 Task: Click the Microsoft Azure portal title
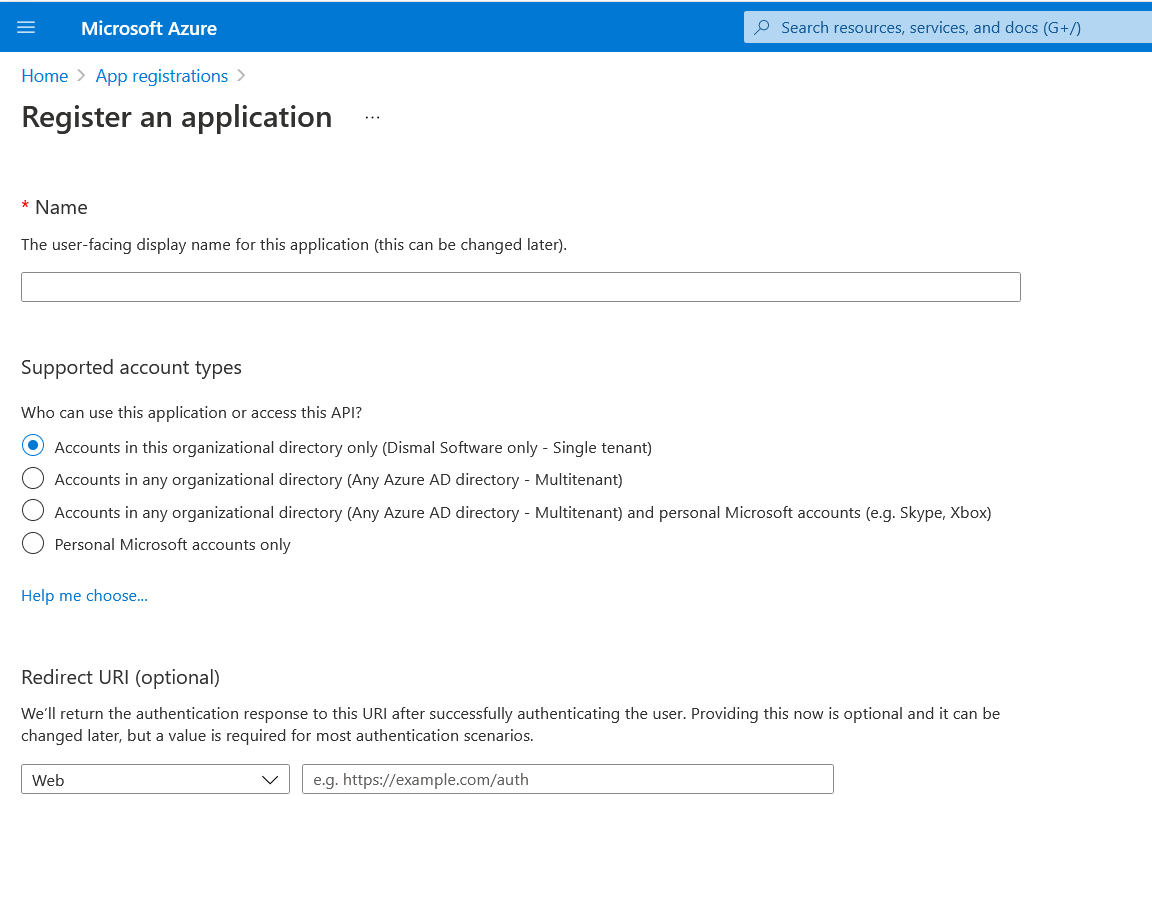[x=149, y=28]
